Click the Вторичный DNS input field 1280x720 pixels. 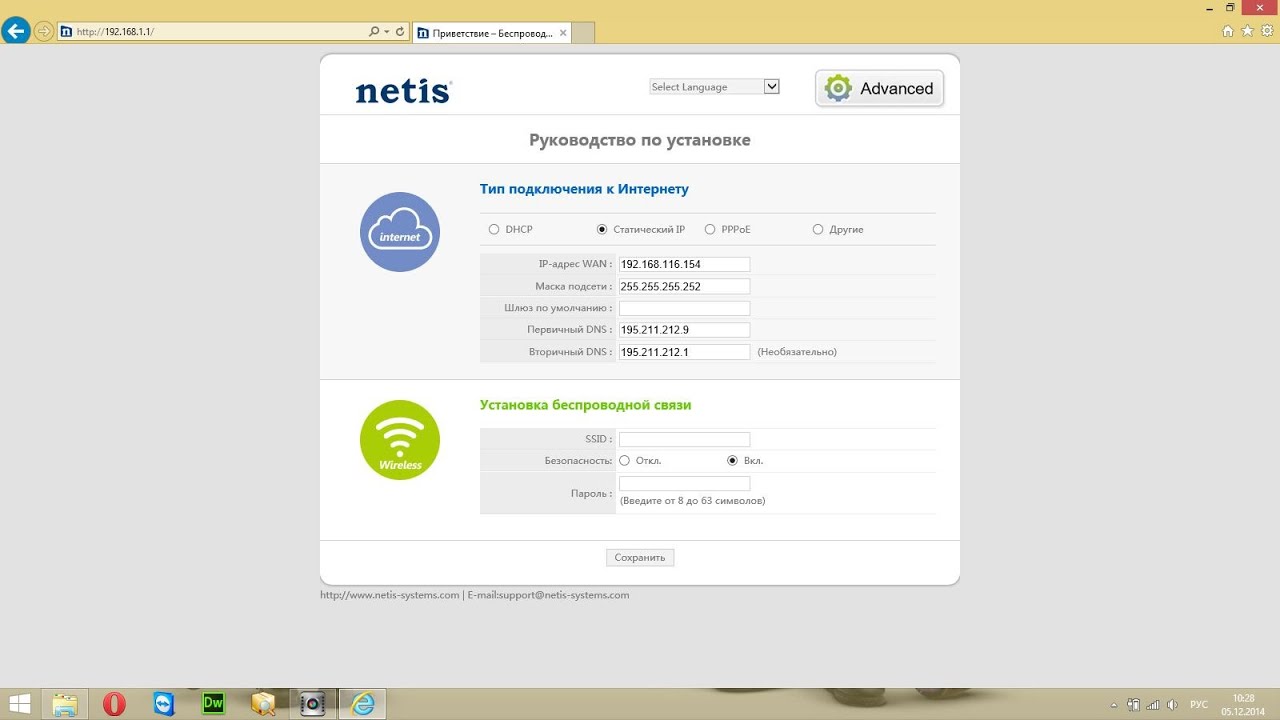coord(684,352)
